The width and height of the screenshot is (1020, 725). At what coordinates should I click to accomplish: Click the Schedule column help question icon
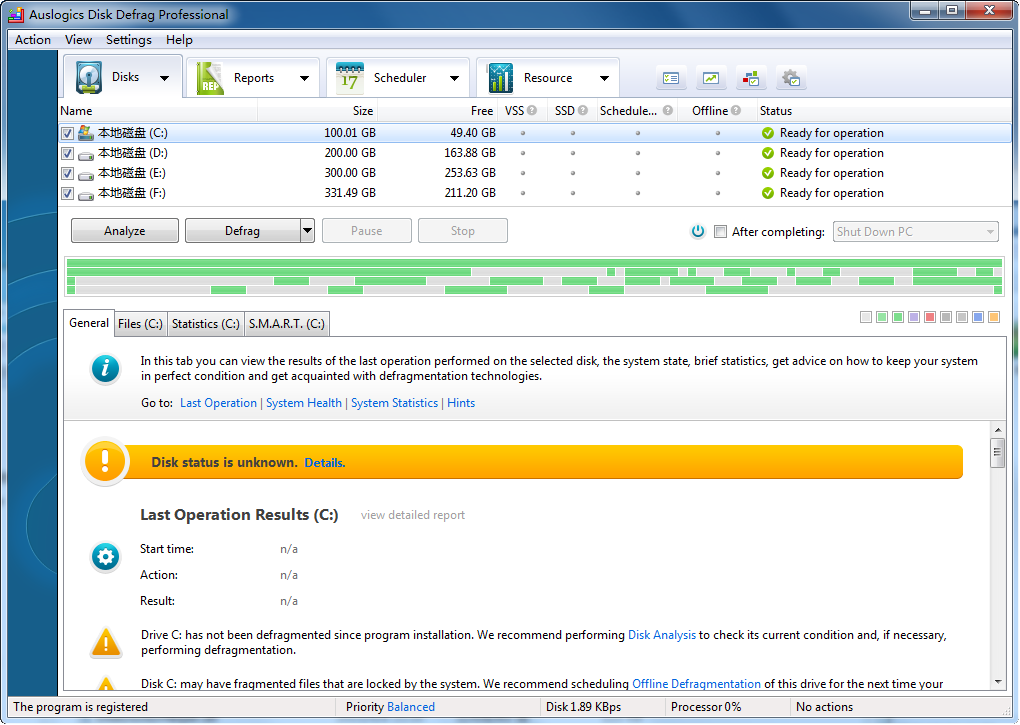tap(667, 111)
